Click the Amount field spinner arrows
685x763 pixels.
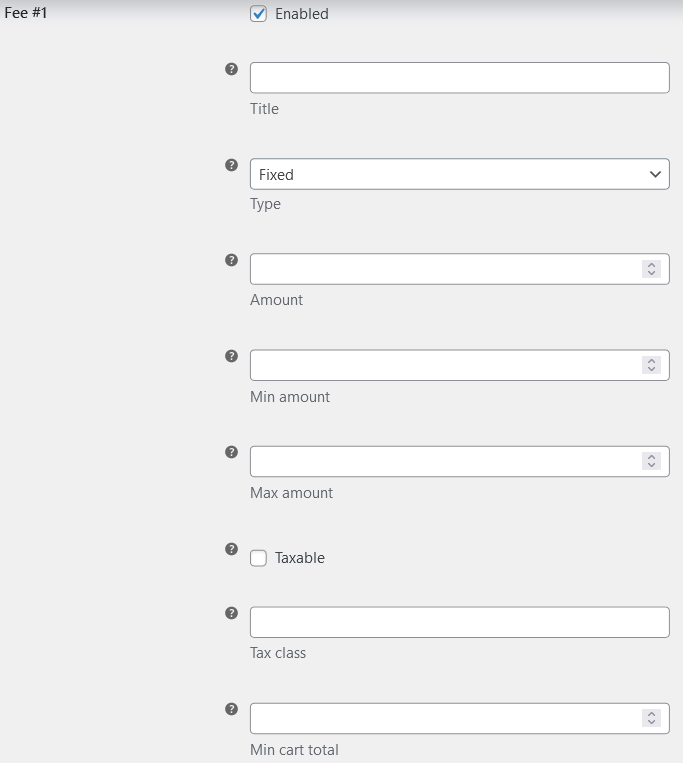click(651, 269)
